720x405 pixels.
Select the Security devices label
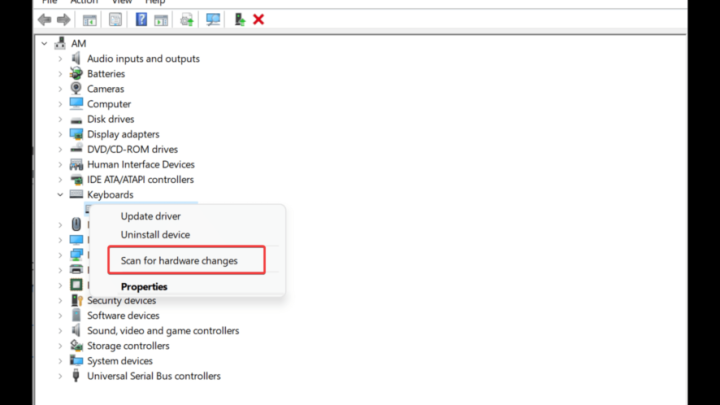[x=122, y=300]
